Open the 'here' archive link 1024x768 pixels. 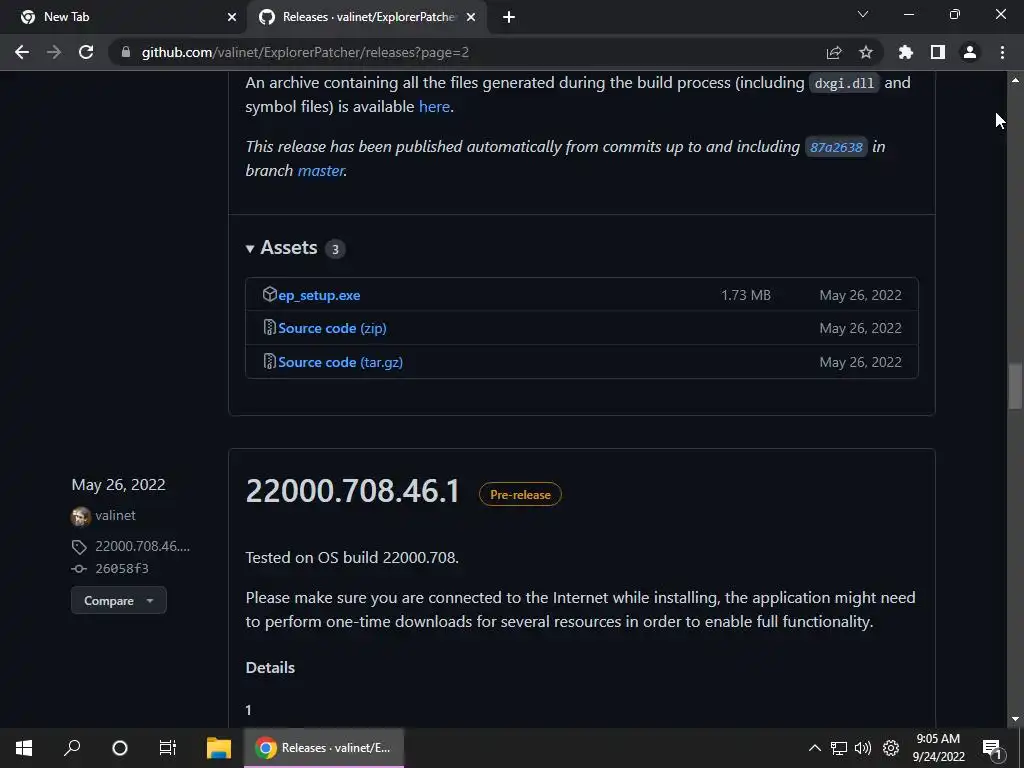point(434,106)
